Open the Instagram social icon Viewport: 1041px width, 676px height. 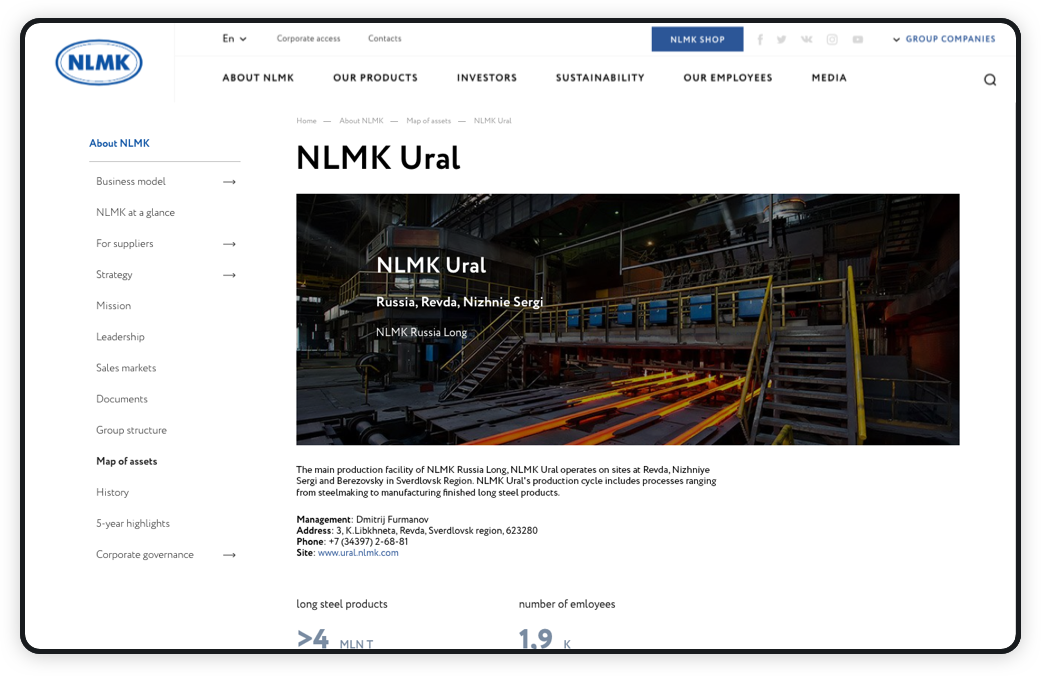[832, 39]
